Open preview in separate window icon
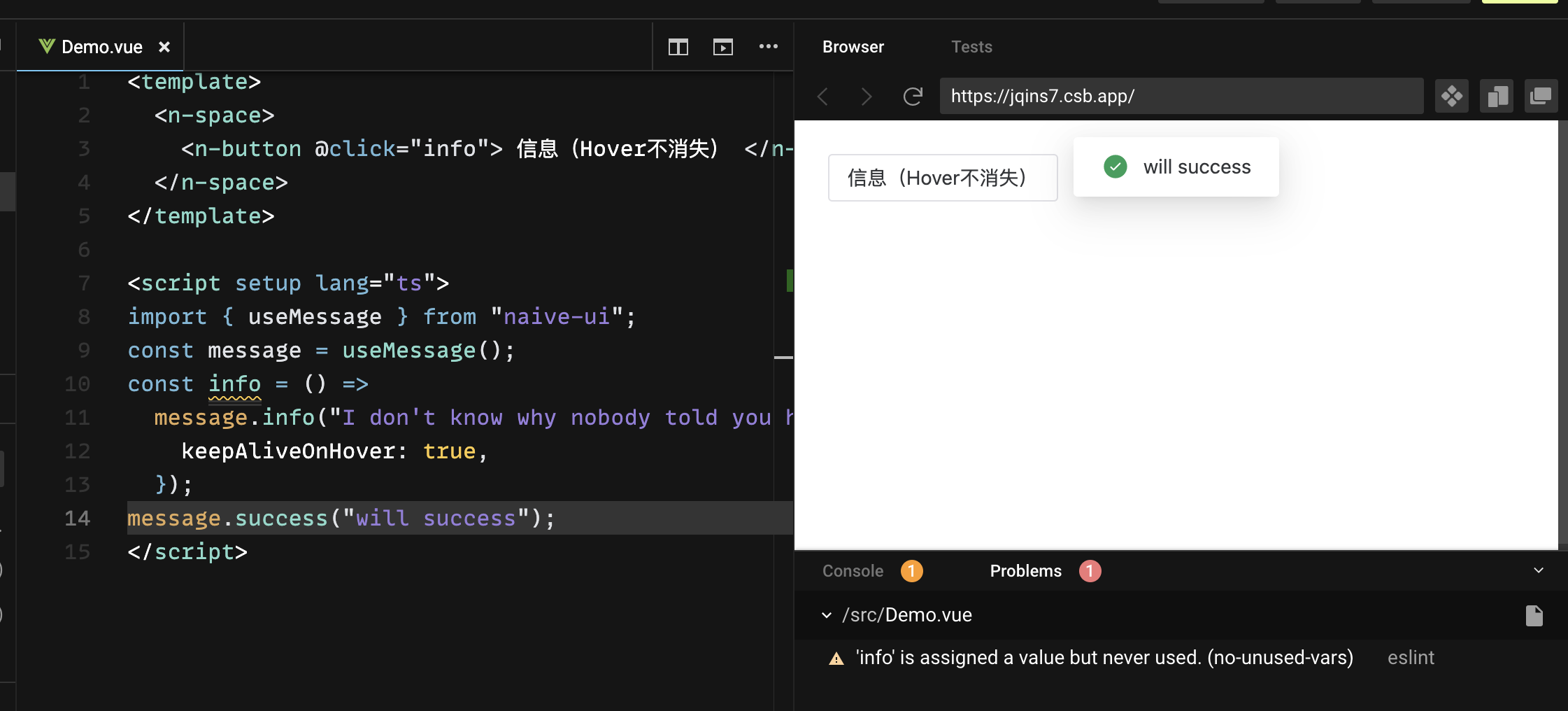1568x711 pixels. 1542,96
